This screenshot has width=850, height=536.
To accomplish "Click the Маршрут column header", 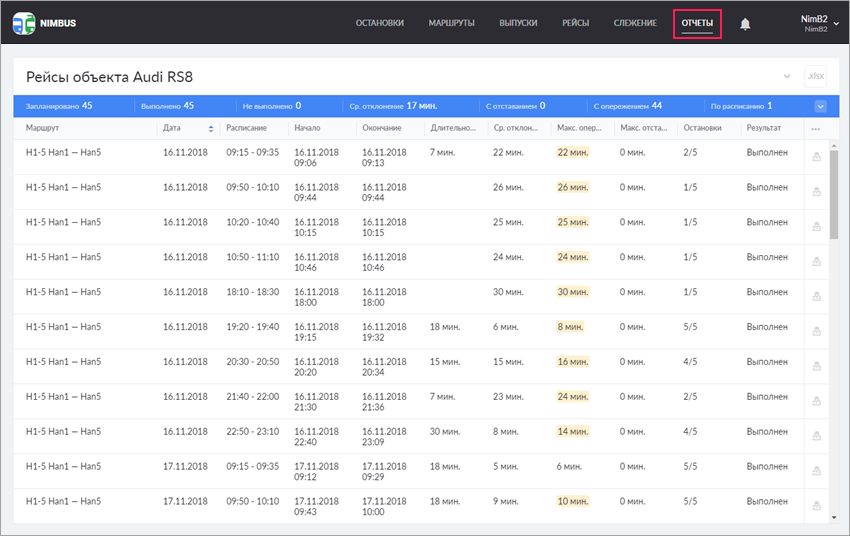I will 43,129.
